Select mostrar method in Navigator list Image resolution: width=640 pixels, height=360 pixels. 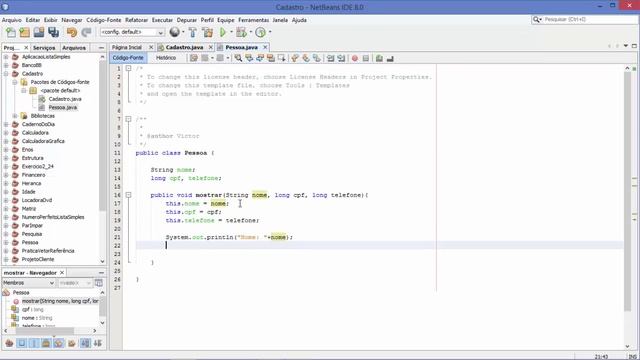tap(60, 301)
